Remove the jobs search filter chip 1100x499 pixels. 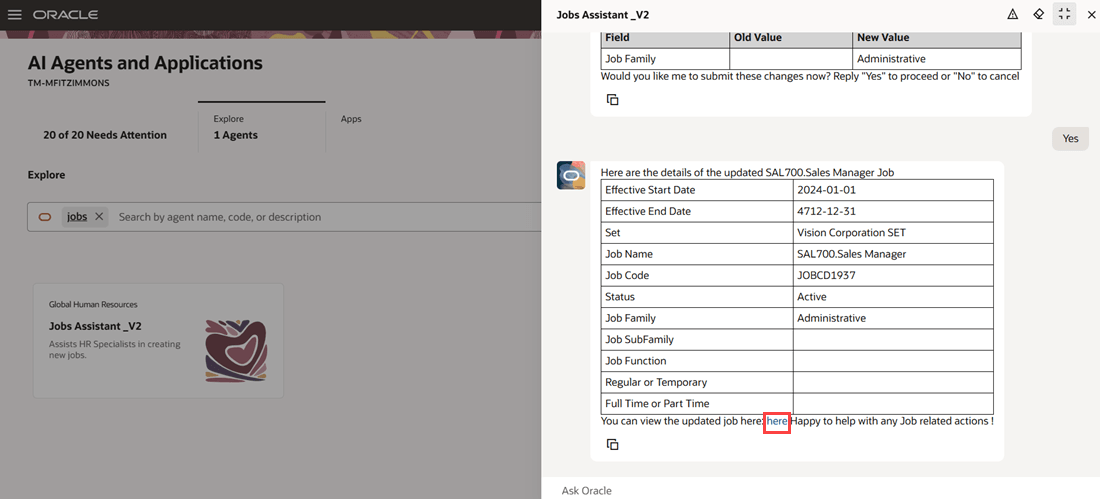tap(99, 217)
